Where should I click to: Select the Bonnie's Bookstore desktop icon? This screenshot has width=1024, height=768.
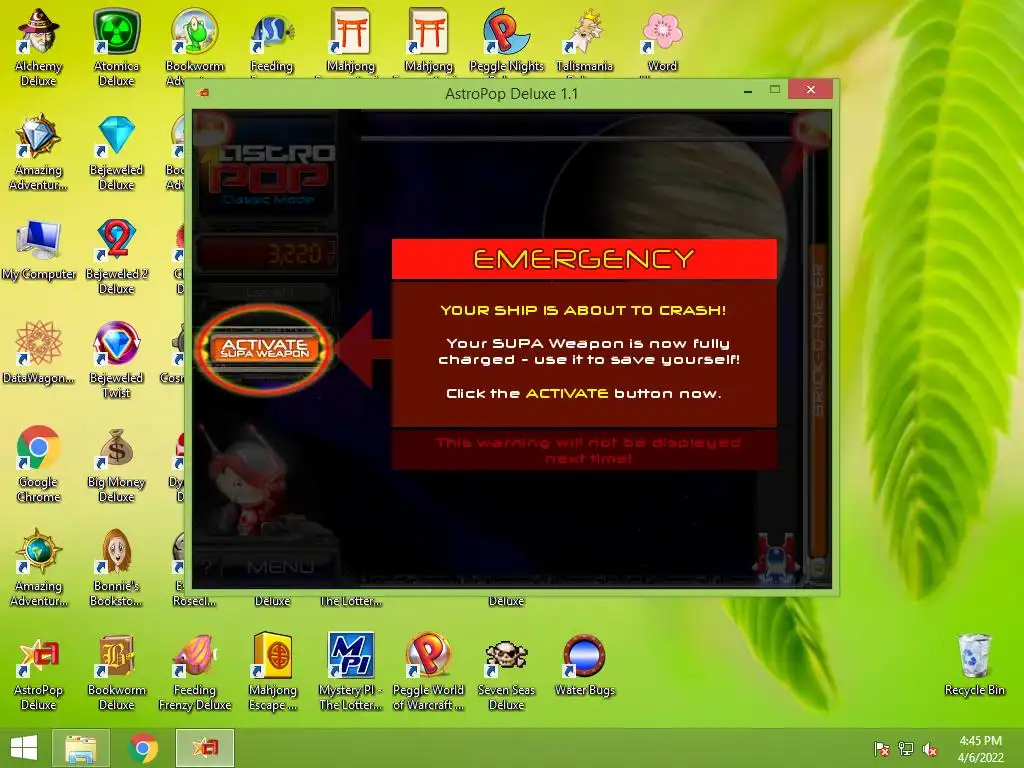point(116,568)
